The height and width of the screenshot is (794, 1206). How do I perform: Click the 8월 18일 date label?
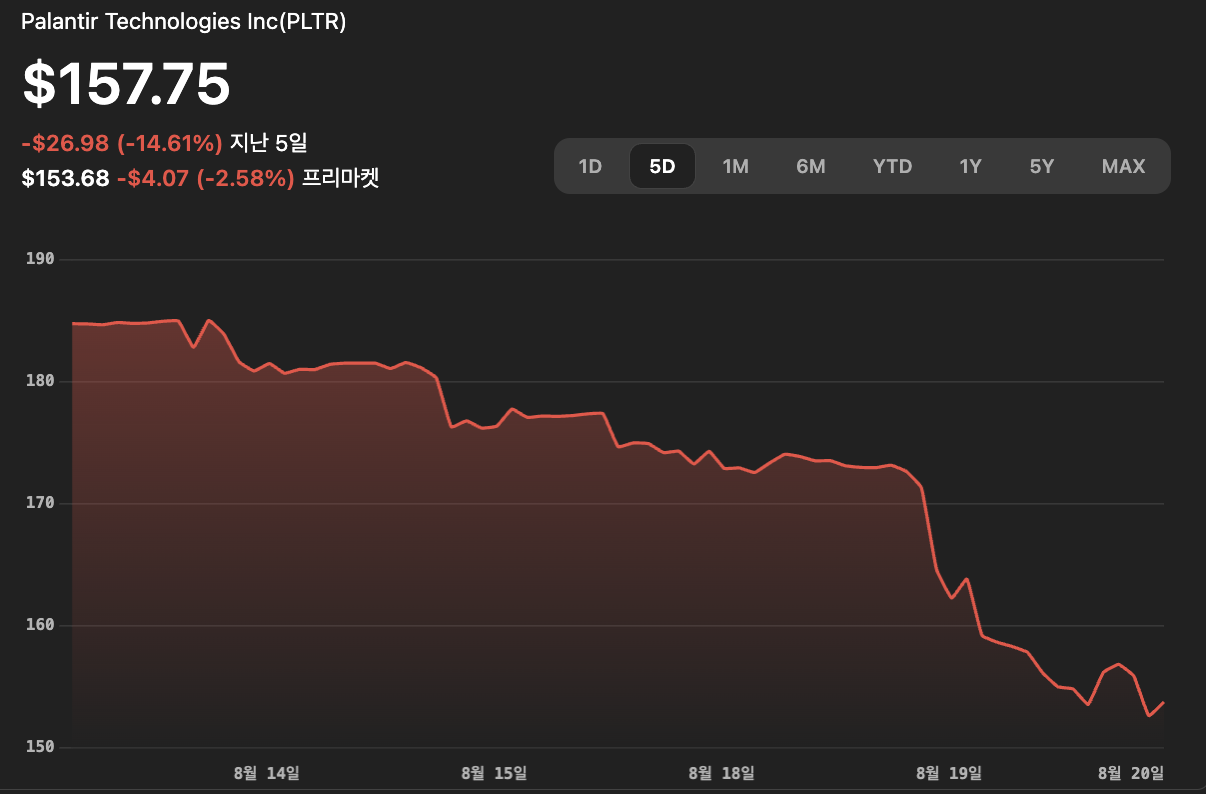(722, 773)
